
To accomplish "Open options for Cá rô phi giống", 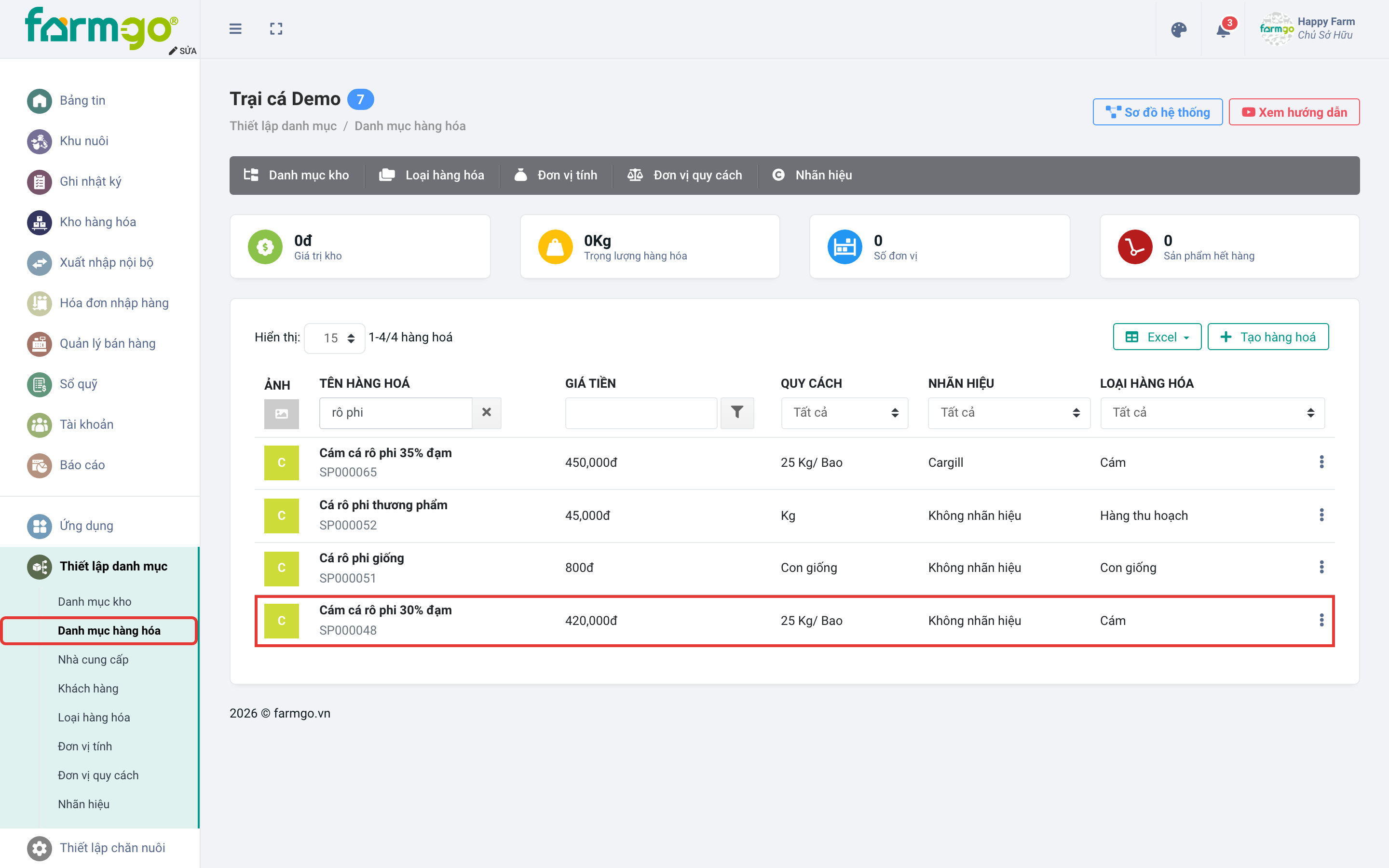I will 1321,567.
